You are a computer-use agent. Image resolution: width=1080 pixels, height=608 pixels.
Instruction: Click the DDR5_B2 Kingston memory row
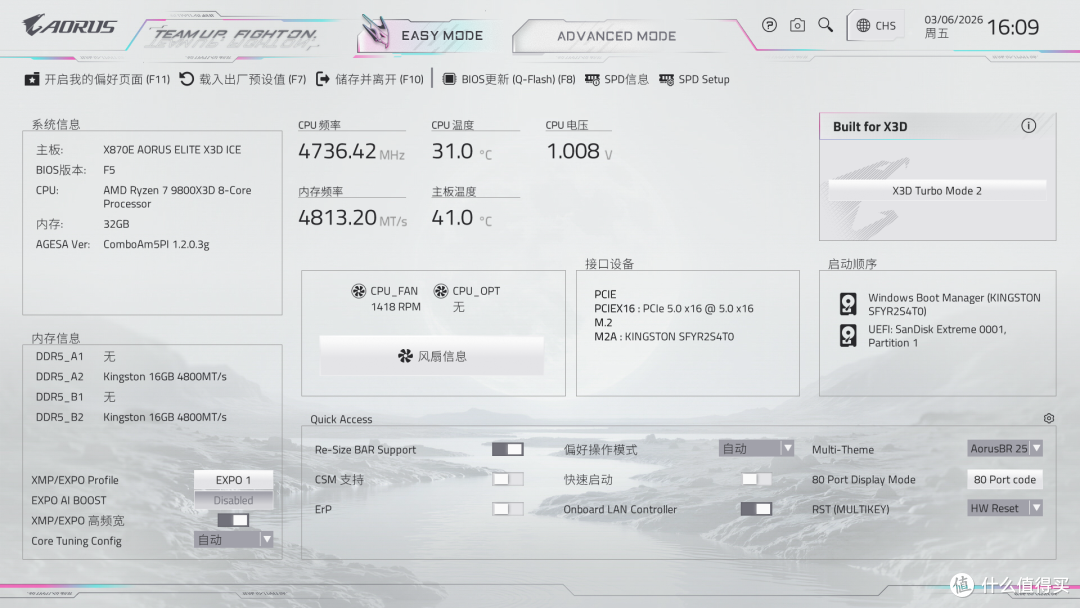[x=132, y=417]
